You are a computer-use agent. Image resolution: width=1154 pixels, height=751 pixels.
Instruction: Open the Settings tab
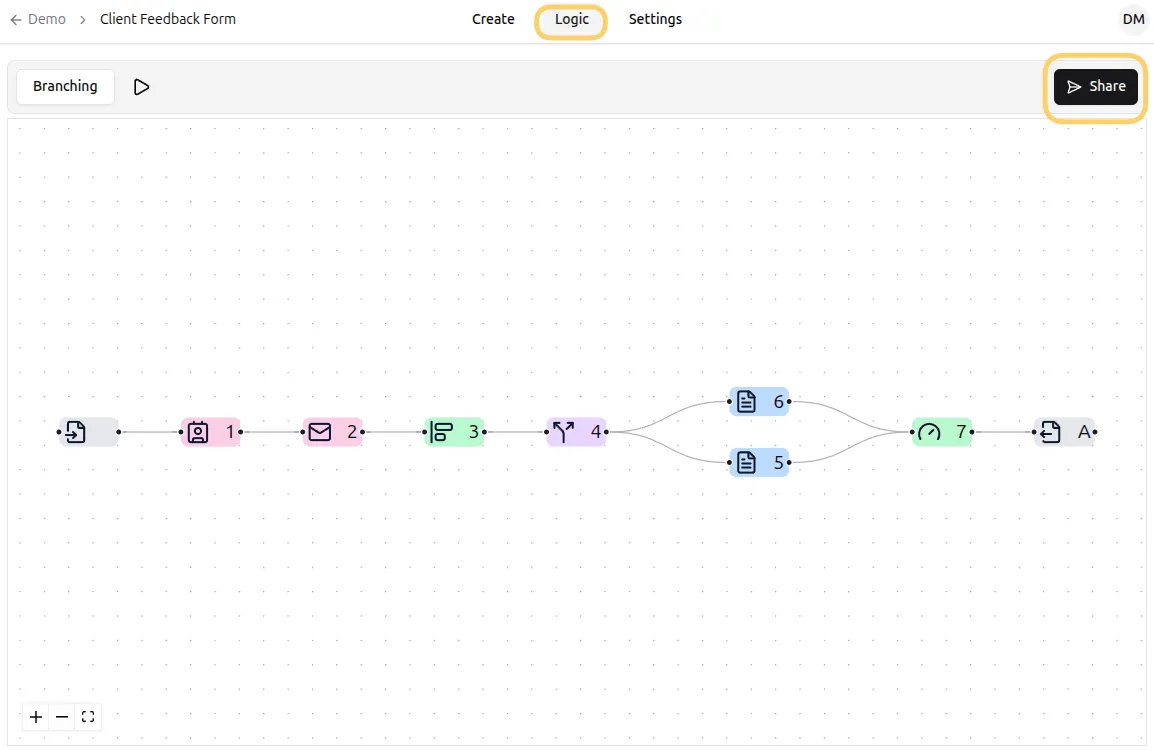655,19
